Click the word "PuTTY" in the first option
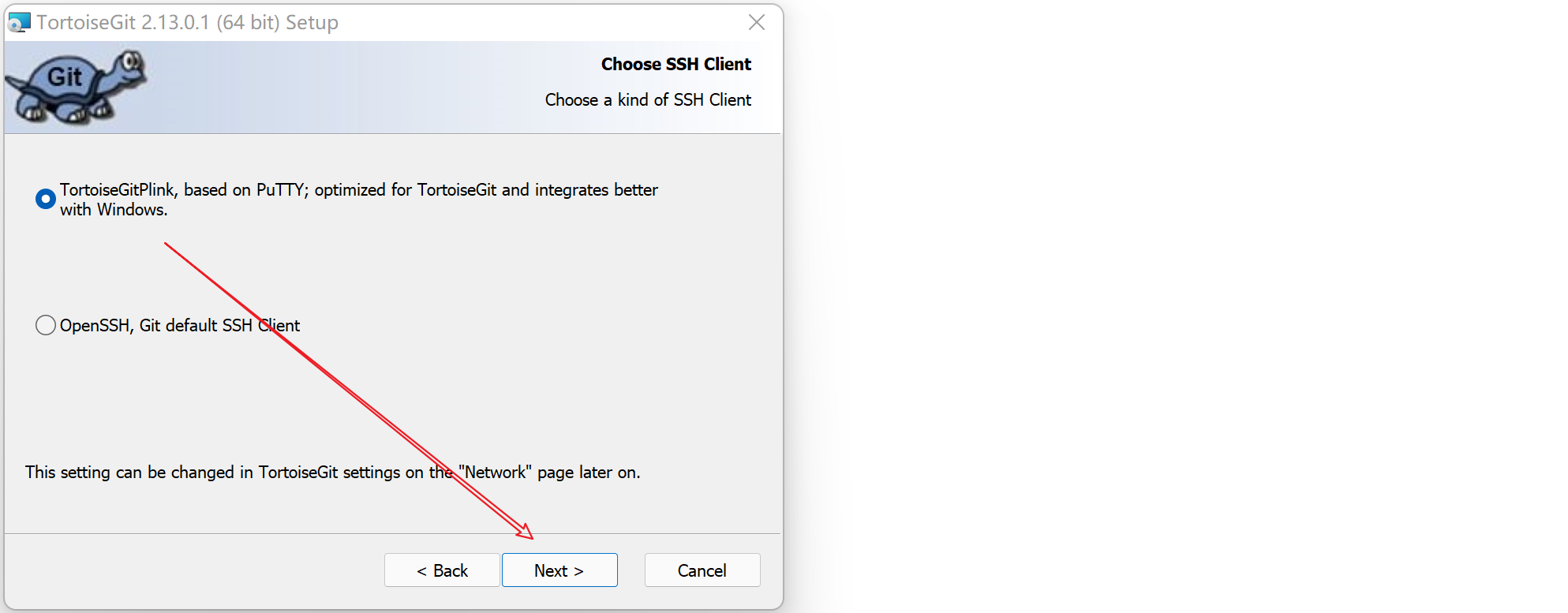1568x613 pixels. [x=280, y=190]
